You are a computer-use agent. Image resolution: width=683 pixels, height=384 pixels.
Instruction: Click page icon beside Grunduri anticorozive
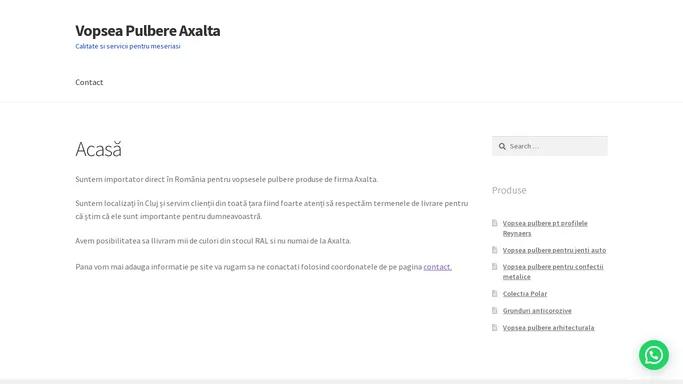coord(494,310)
